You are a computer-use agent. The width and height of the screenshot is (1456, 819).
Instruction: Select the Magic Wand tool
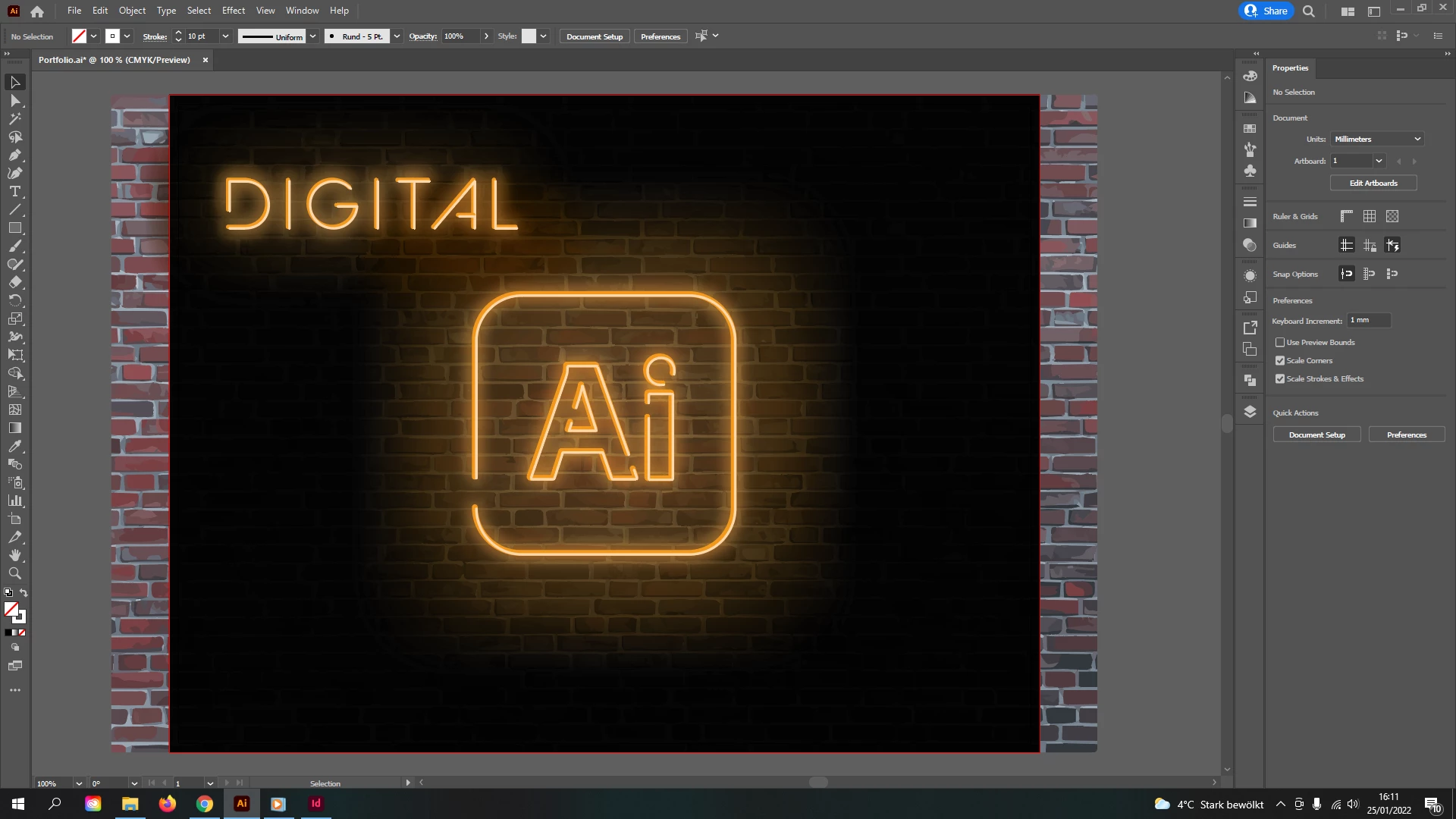tap(14, 119)
